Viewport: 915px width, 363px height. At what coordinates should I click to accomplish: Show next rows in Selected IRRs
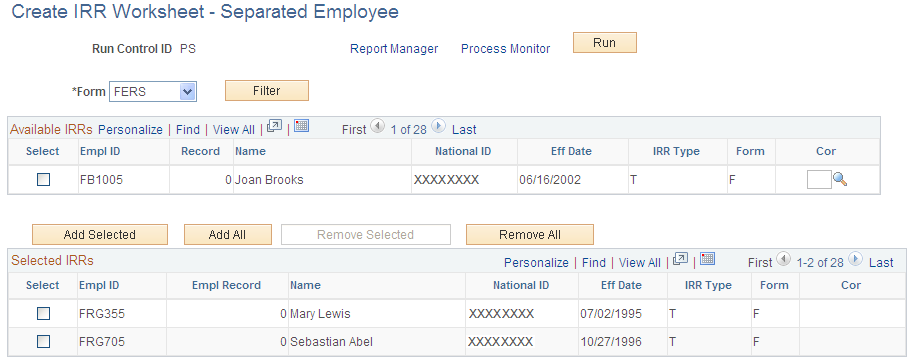[855, 259]
